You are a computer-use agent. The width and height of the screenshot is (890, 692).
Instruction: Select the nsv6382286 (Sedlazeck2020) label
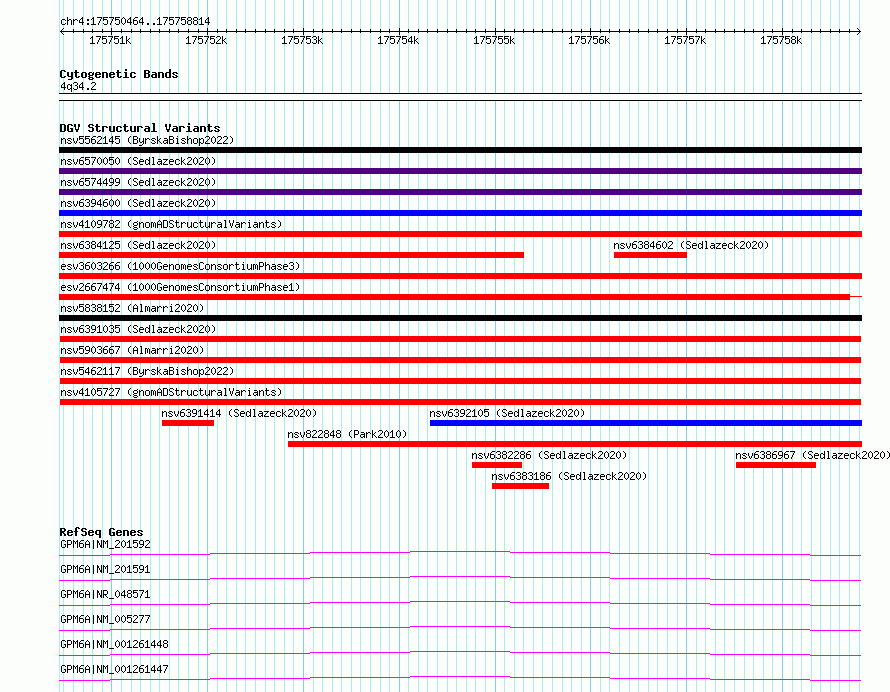click(549, 455)
